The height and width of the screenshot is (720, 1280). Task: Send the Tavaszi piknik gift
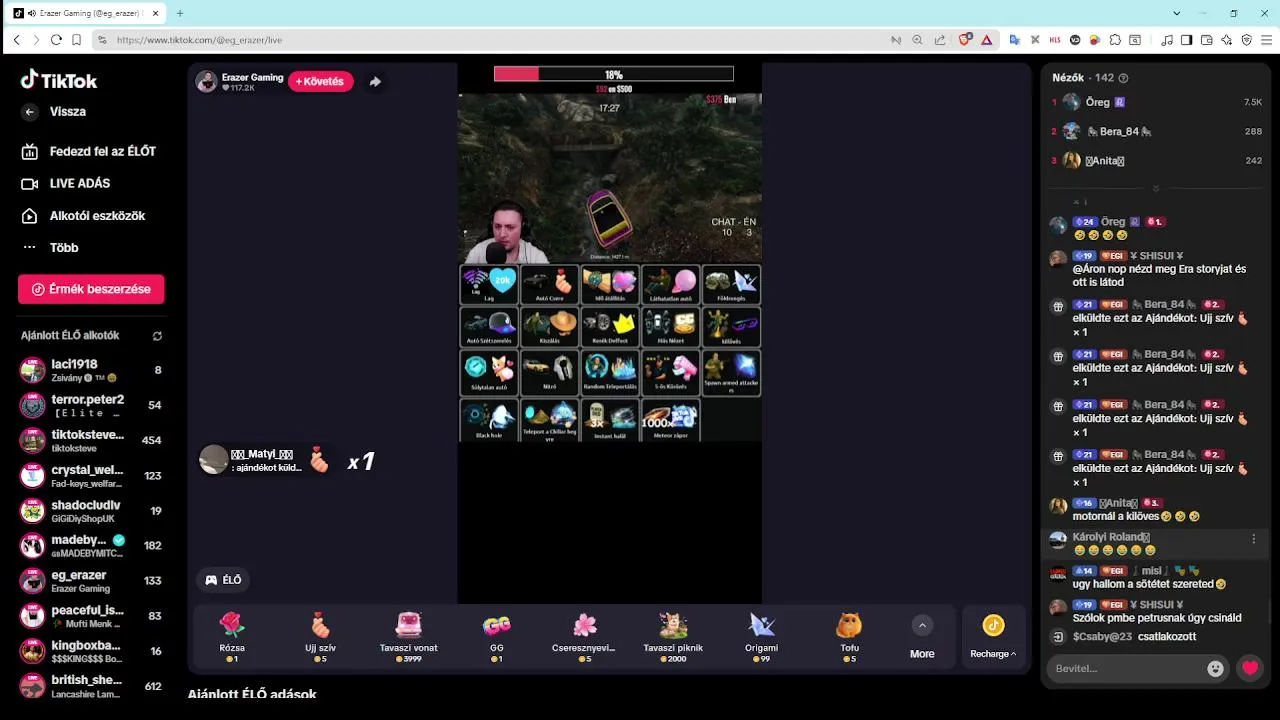673,637
